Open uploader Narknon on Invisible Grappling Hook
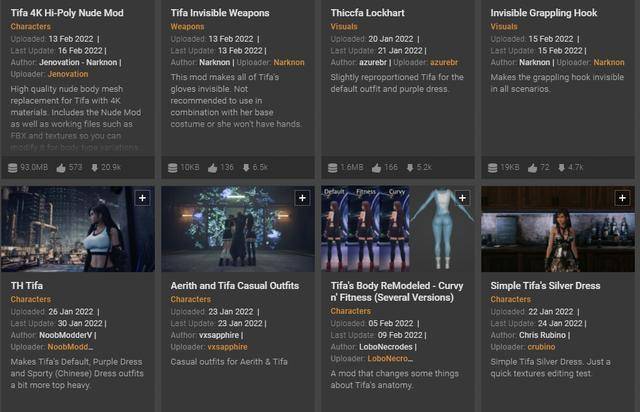The image size is (640, 412). coord(609,62)
